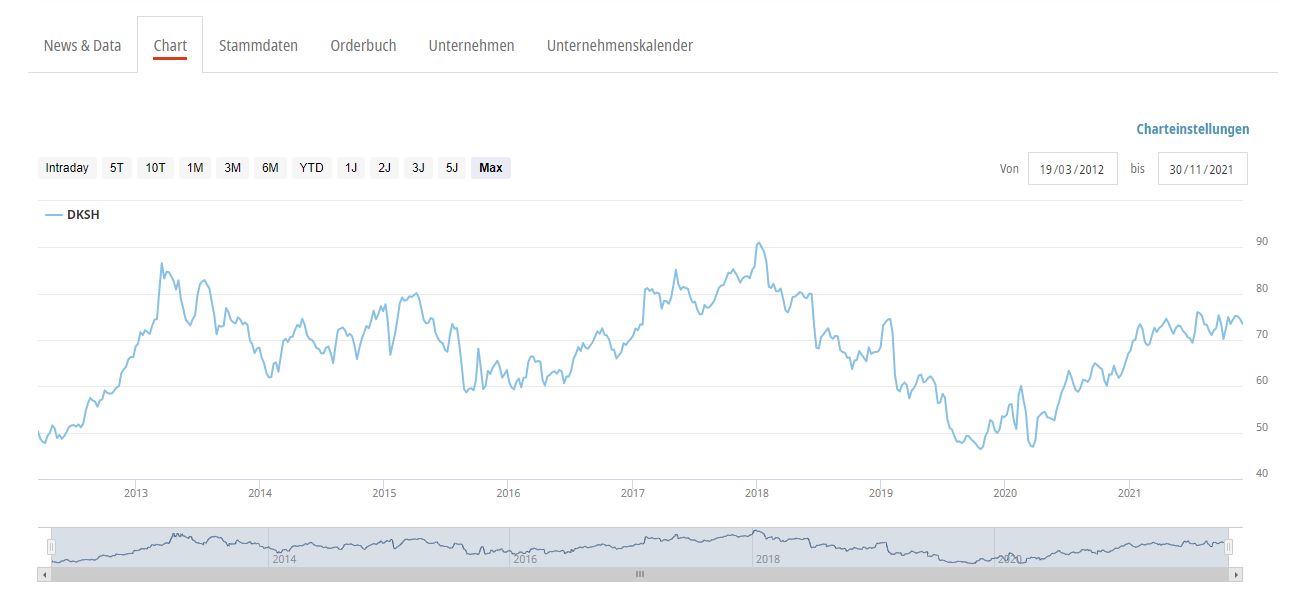This screenshot has width=1297, height=597.
Task: Toggle the DKSH series legend entry
Action: (73, 215)
